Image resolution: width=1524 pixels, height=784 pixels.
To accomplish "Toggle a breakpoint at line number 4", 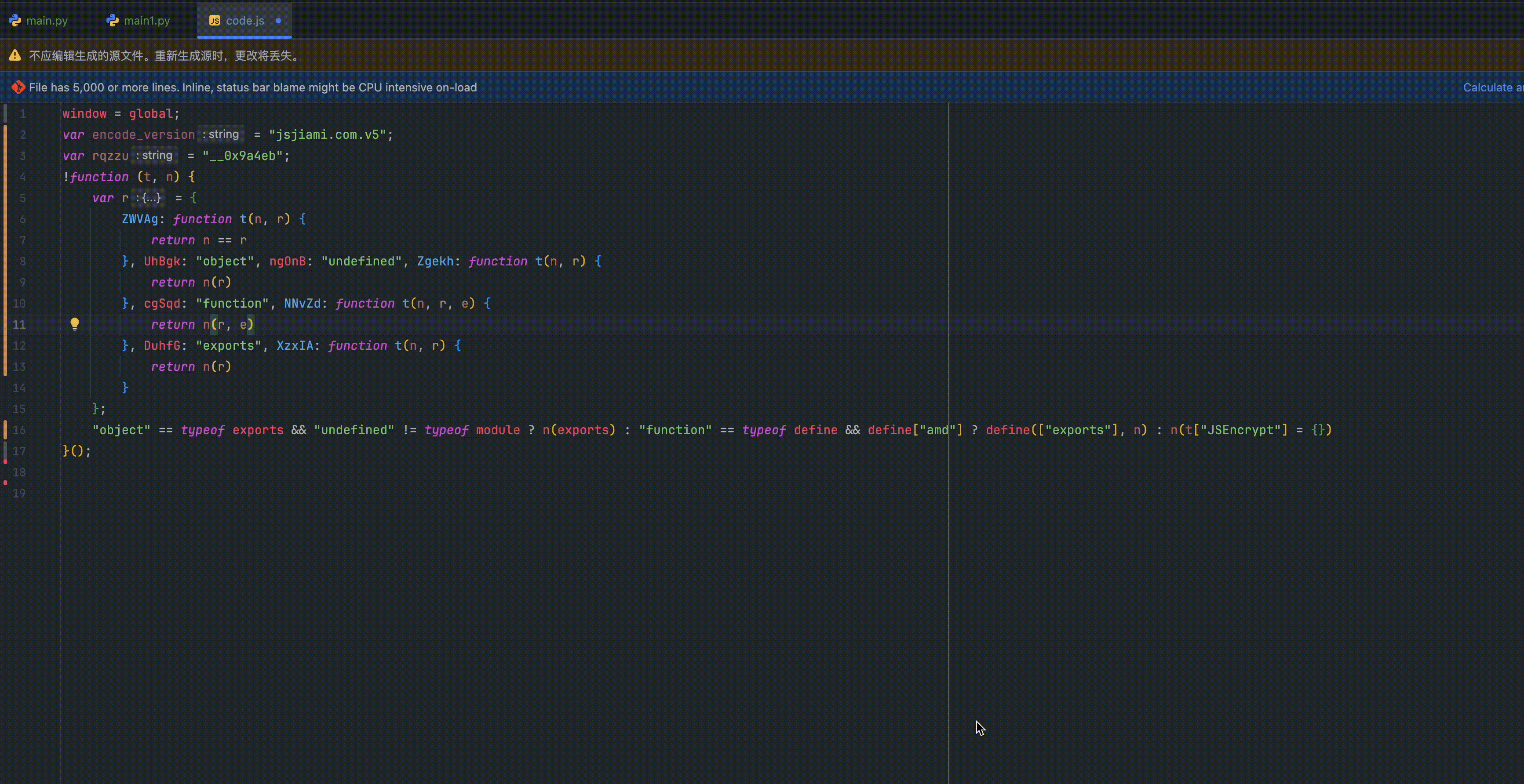I will click(22, 177).
